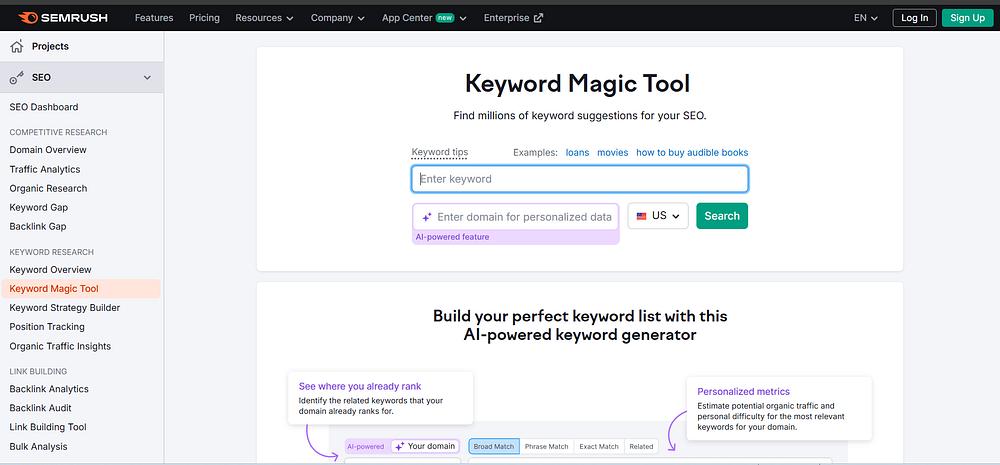
Task: Click the 'loans' example keyword
Action: point(577,152)
